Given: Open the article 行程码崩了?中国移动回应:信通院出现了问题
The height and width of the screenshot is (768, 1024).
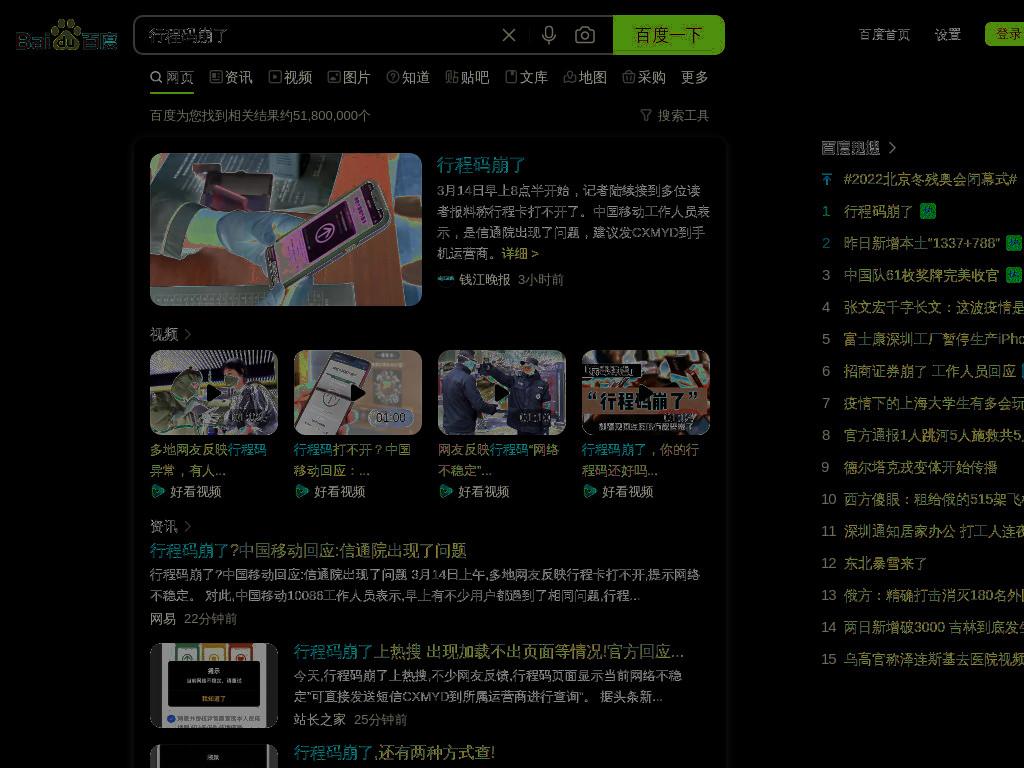Looking at the screenshot, I should [x=308, y=551].
